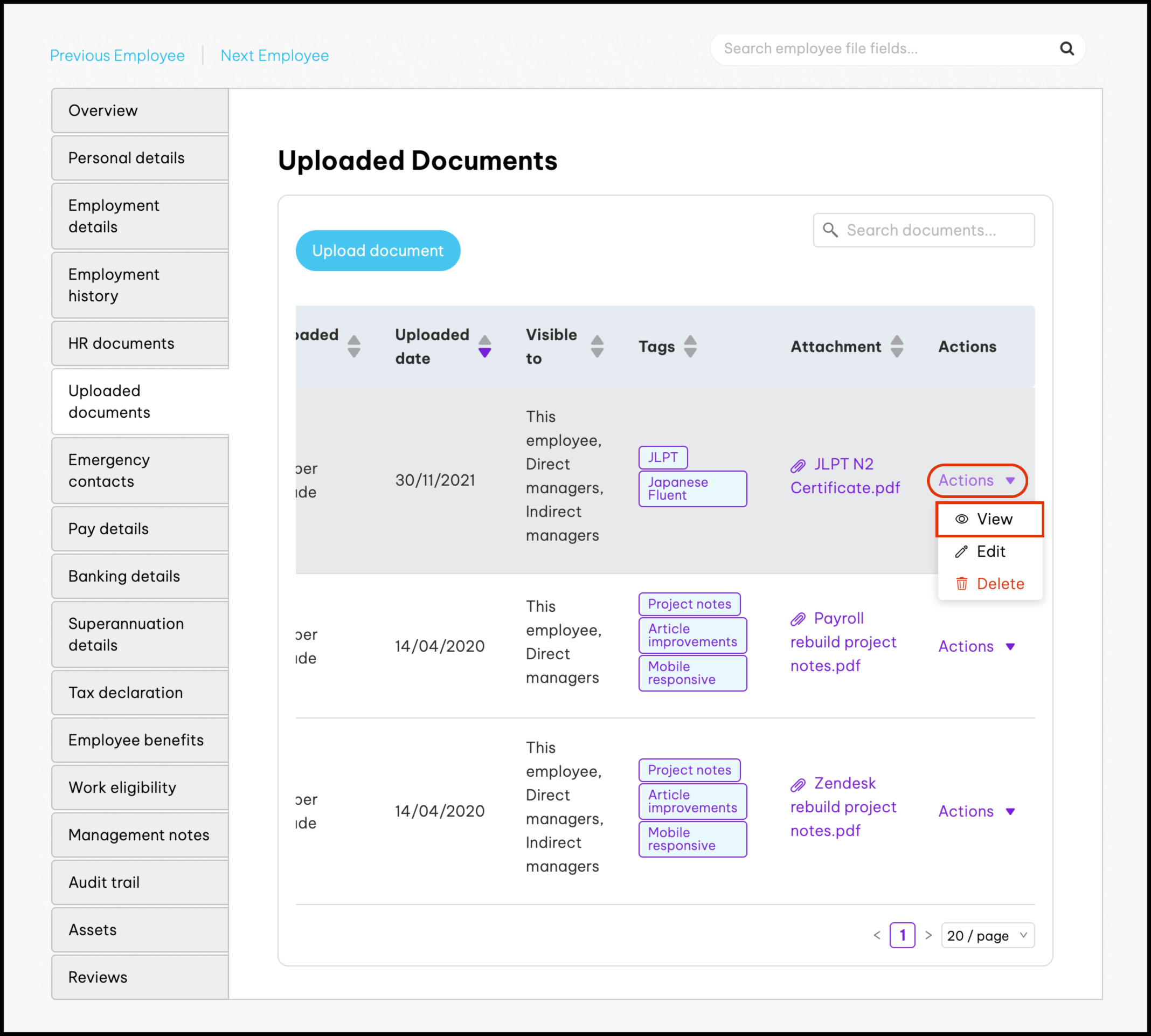Sort the Visible to column
The height and width of the screenshot is (1036, 1151).
point(597,346)
